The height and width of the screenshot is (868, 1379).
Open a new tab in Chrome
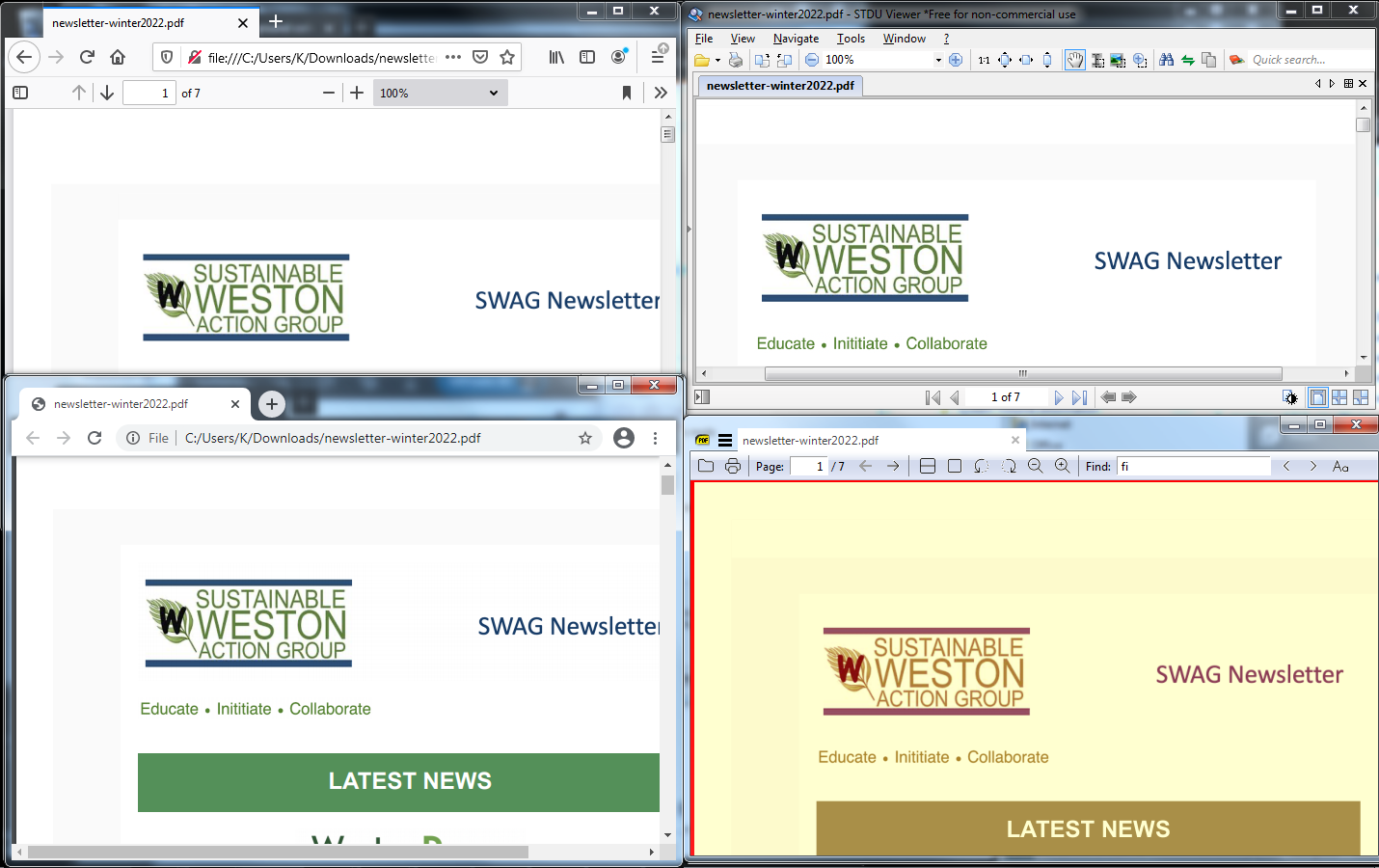point(272,404)
